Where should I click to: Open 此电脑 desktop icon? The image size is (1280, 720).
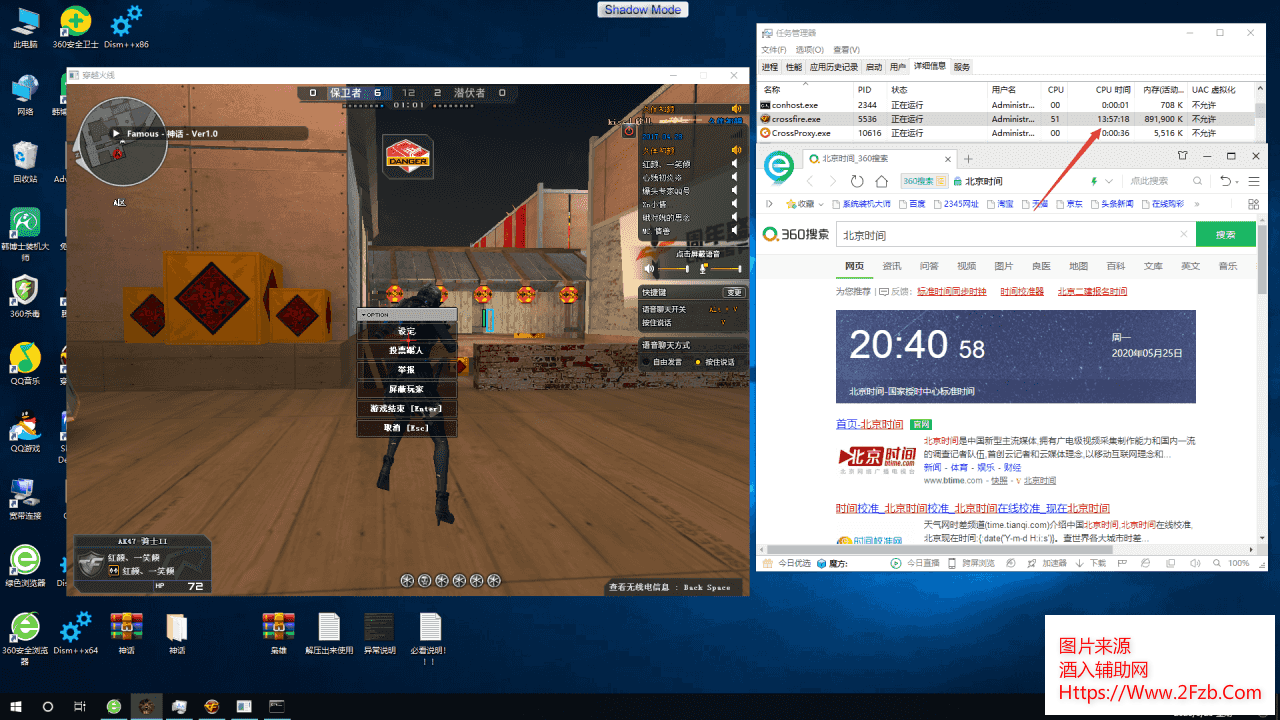coord(25,28)
